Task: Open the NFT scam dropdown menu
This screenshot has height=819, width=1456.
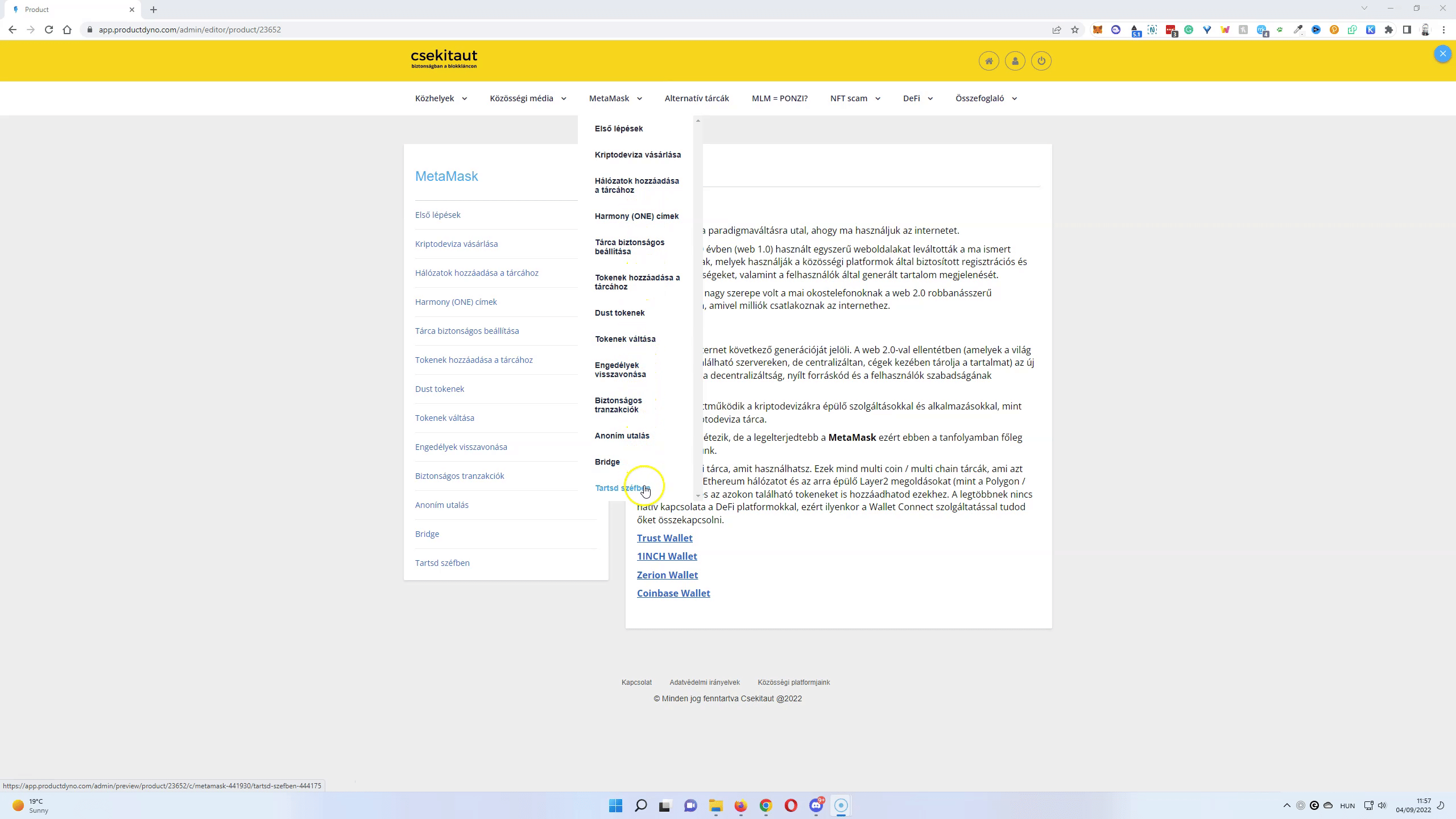Action: pos(855,98)
